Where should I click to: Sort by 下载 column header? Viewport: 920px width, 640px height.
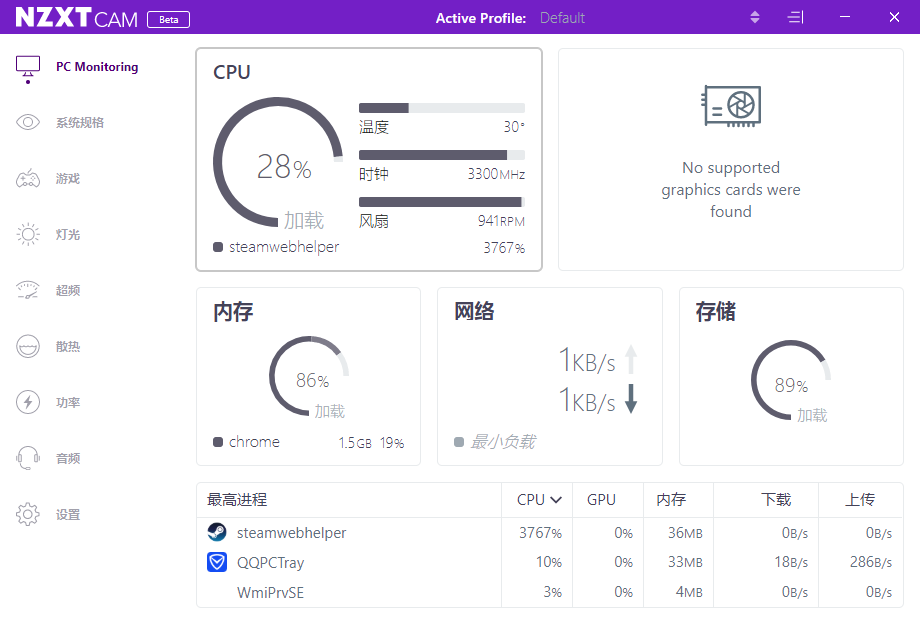(x=776, y=500)
